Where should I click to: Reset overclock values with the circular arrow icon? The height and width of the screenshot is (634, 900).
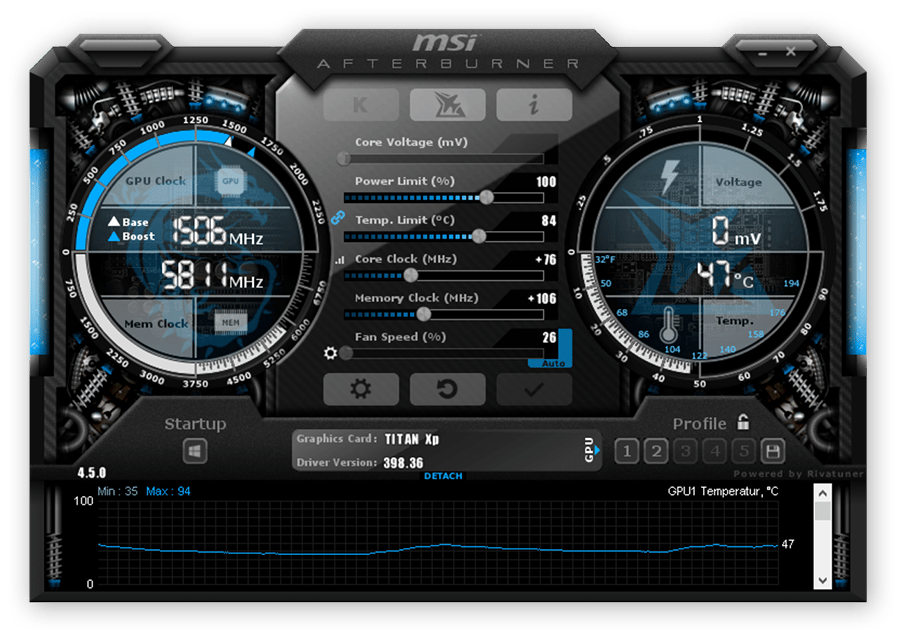[x=448, y=390]
